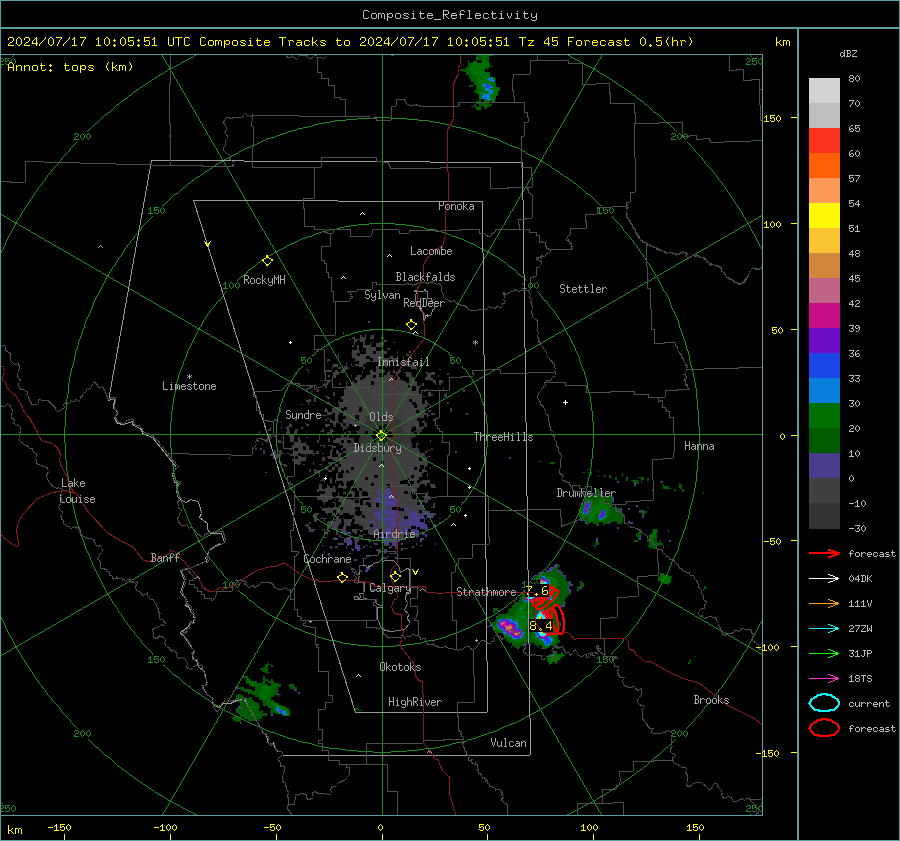Click the Blackfalds city label
The width and height of the screenshot is (900, 841).
click(x=425, y=277)
